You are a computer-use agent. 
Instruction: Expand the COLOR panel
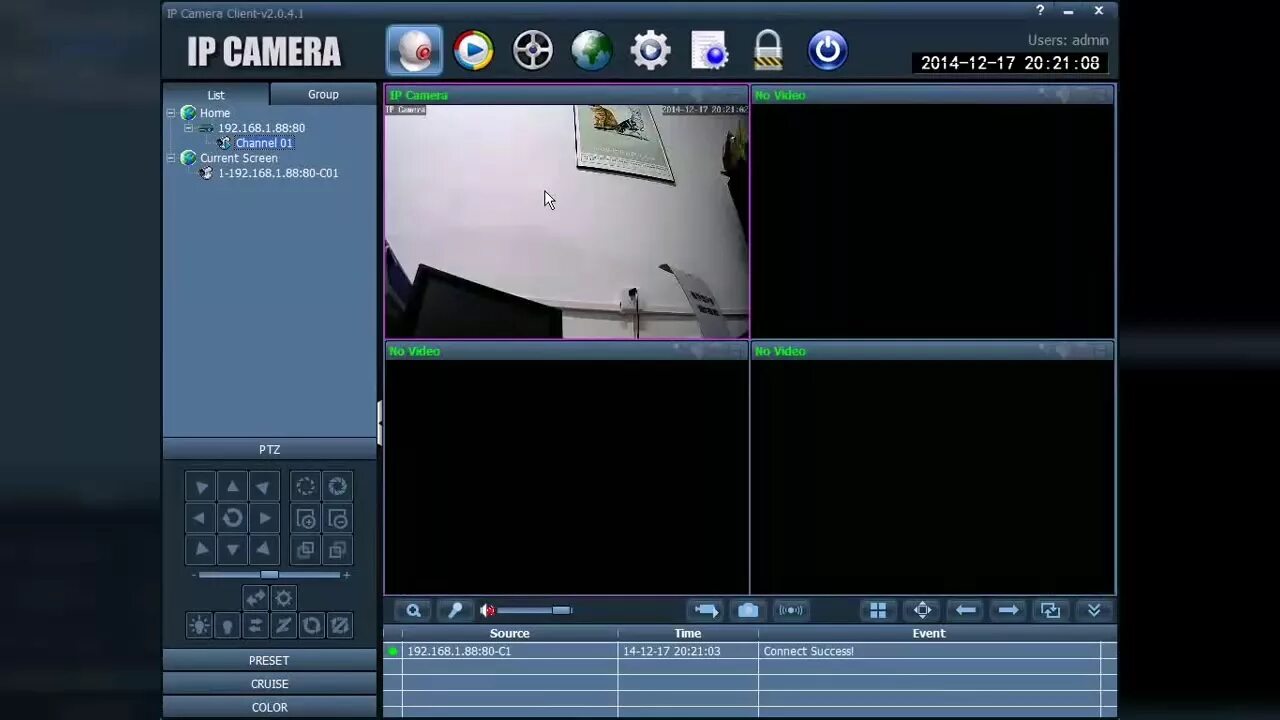point(270,707)
